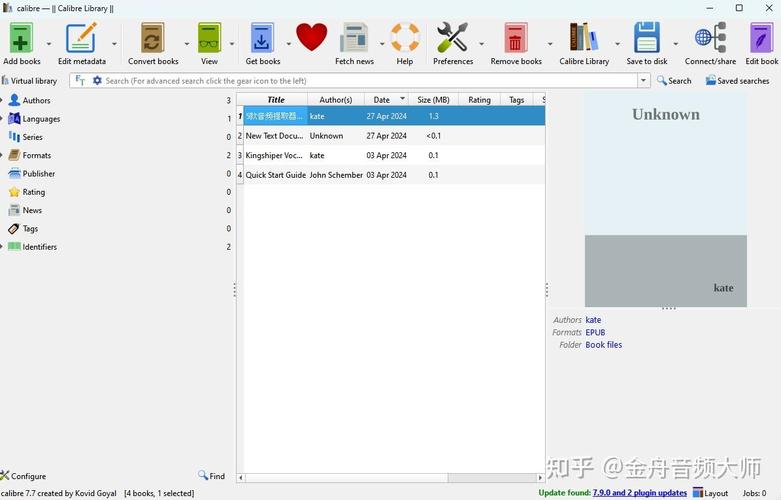Open View dropdown arrow
Image resolution: width=781 pixels, height=500 pixels.
(x=232, y=44)
